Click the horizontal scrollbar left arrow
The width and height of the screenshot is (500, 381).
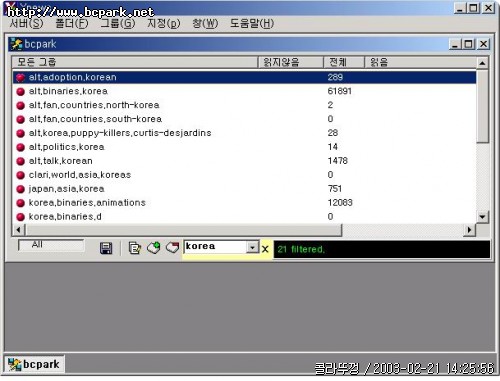[x=18, y=230]
